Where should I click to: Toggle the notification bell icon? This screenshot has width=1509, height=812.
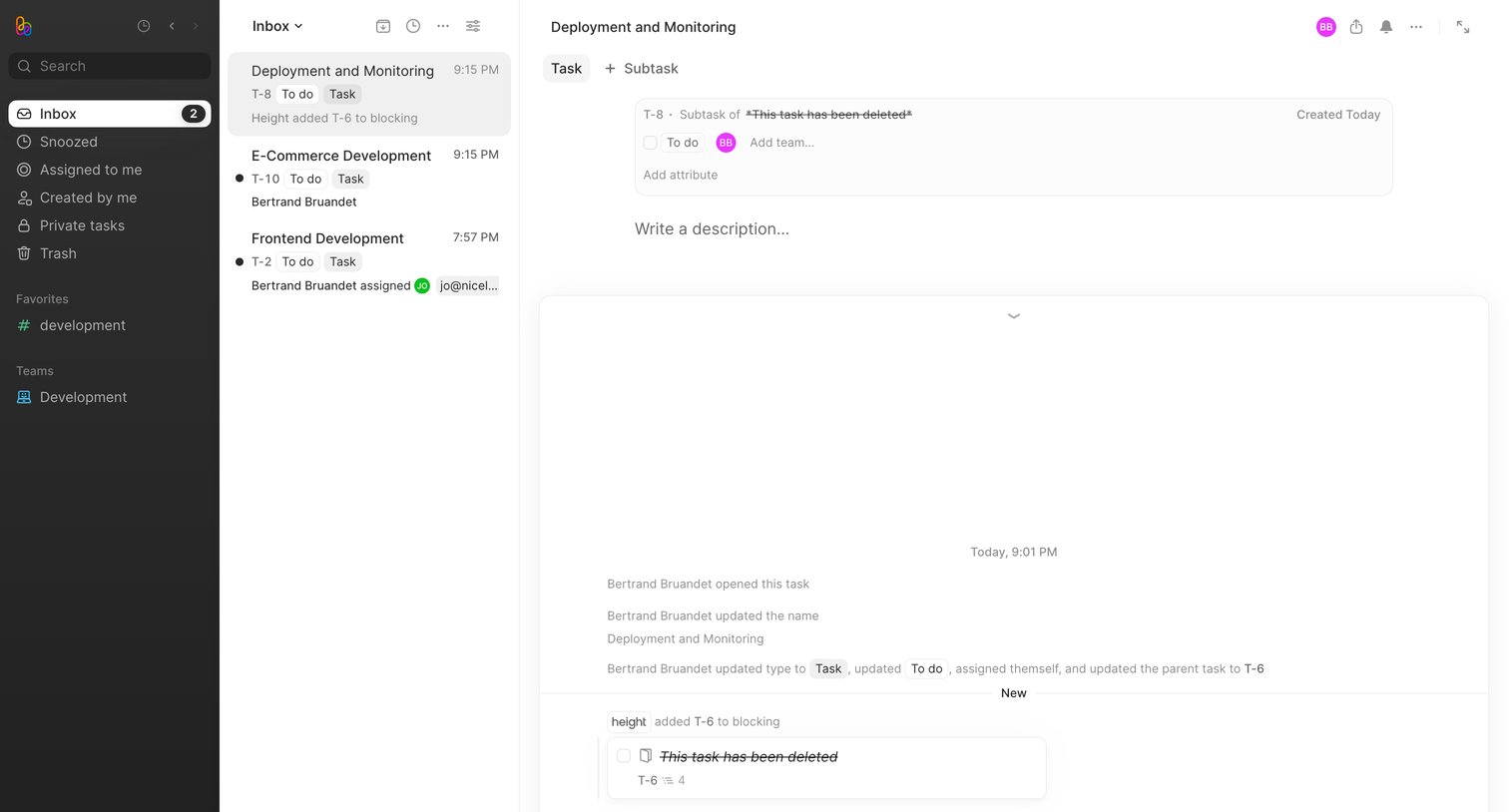(1386, 27)
